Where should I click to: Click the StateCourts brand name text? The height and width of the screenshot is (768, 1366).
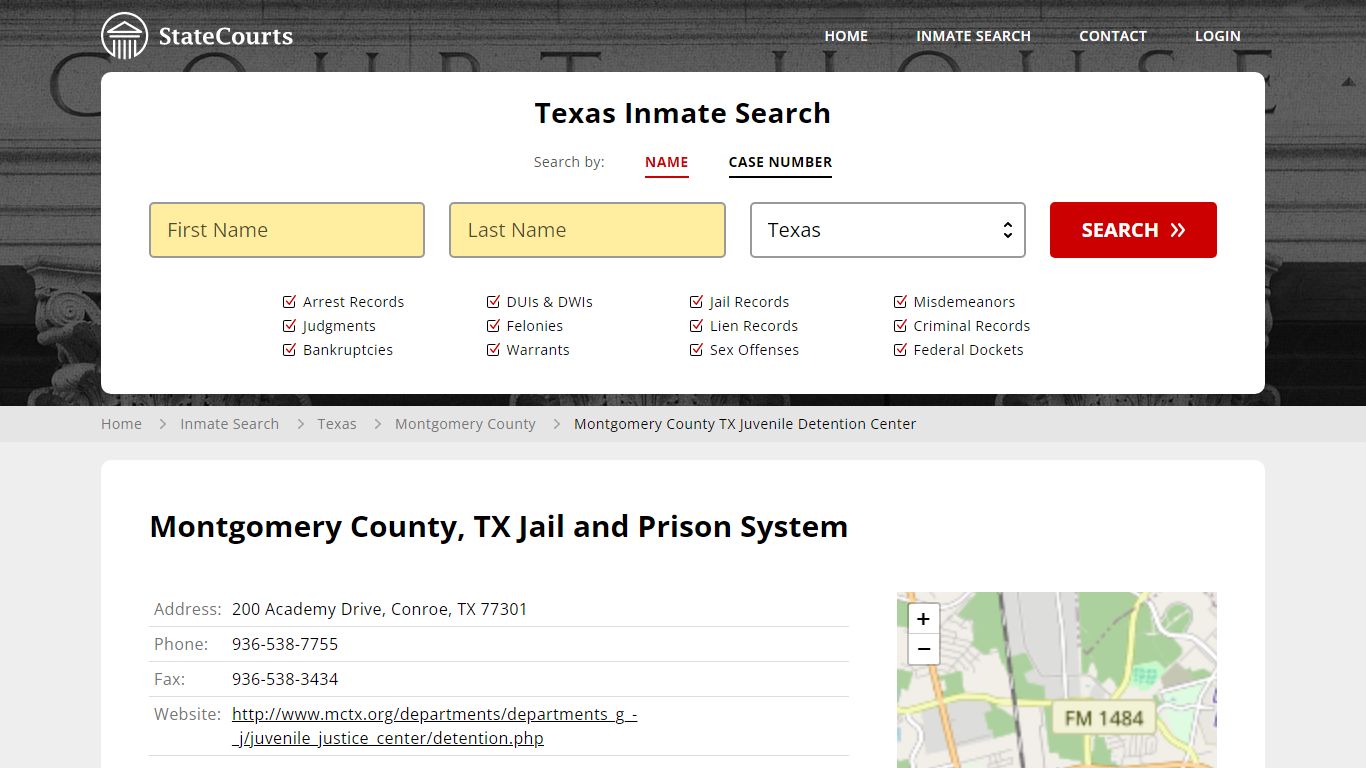click(226, 37)
